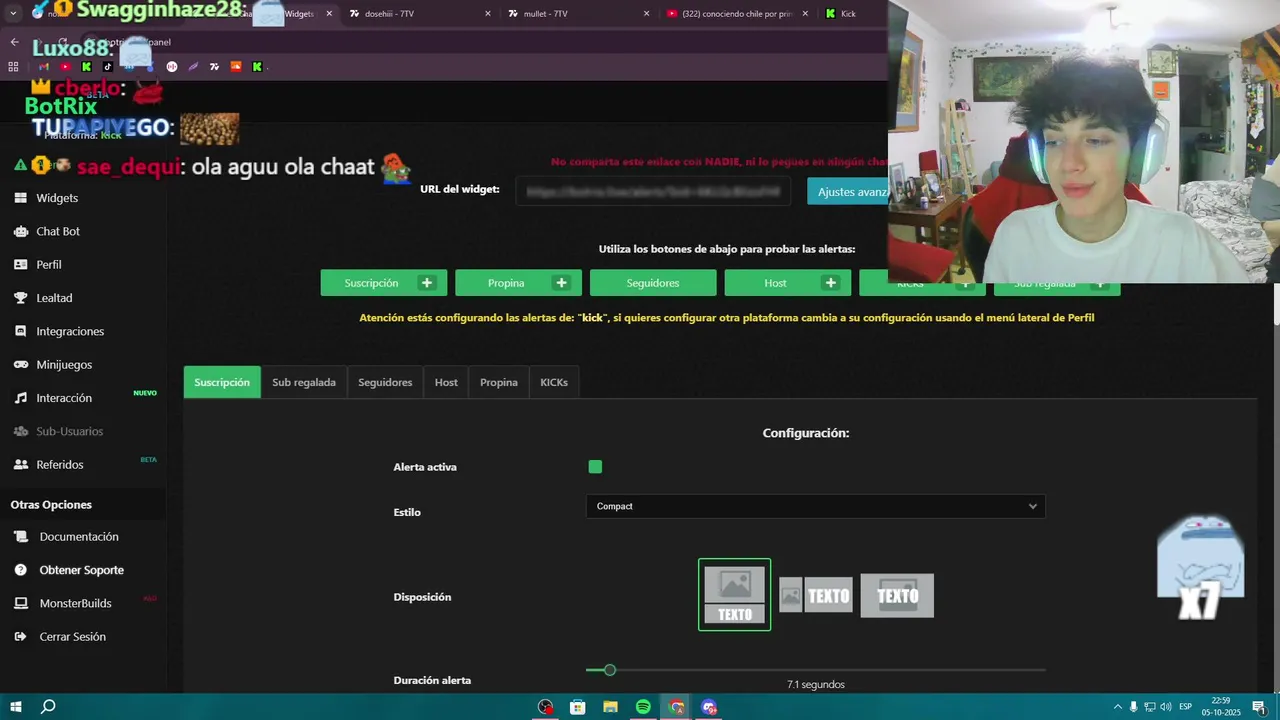This screenshot has height=720, width=1280.
Task: Click the Ajustes avanzados button
Action: pyautogui.click(x=848, y=192)
